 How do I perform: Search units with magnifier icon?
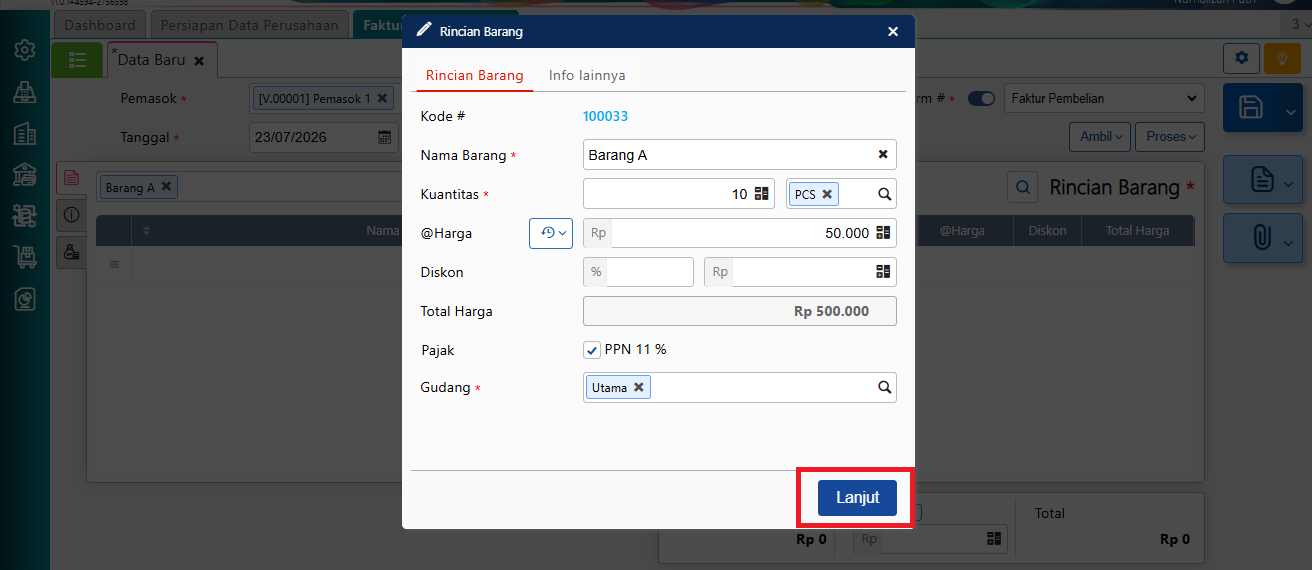884,194
